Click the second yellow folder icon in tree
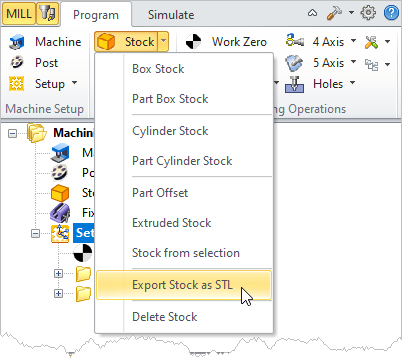Screen dimensions: 402x362 tap(83, 294)
